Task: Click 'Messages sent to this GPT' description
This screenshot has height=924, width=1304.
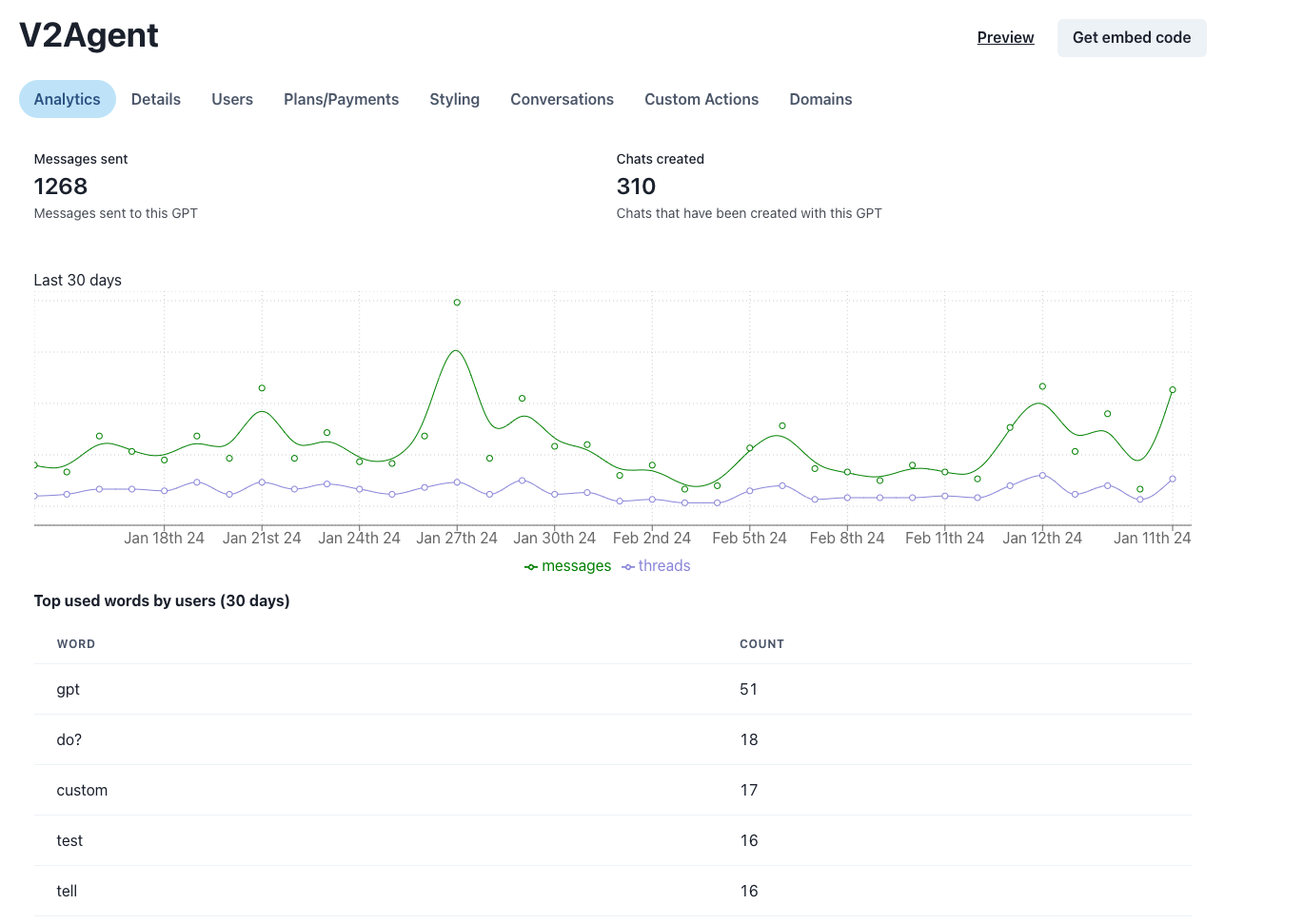Action: point(116,213)
